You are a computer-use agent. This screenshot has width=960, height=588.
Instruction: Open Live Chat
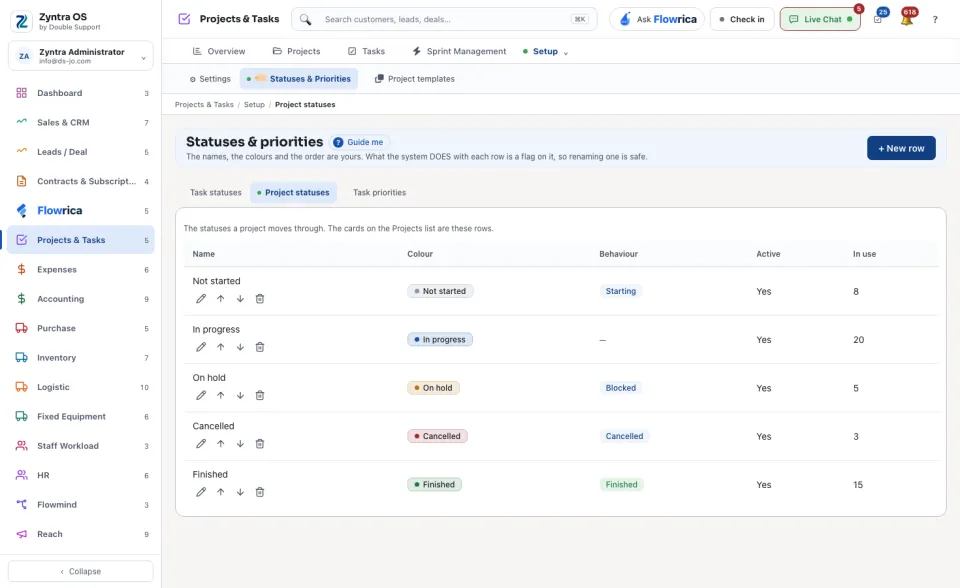point(820,19)
